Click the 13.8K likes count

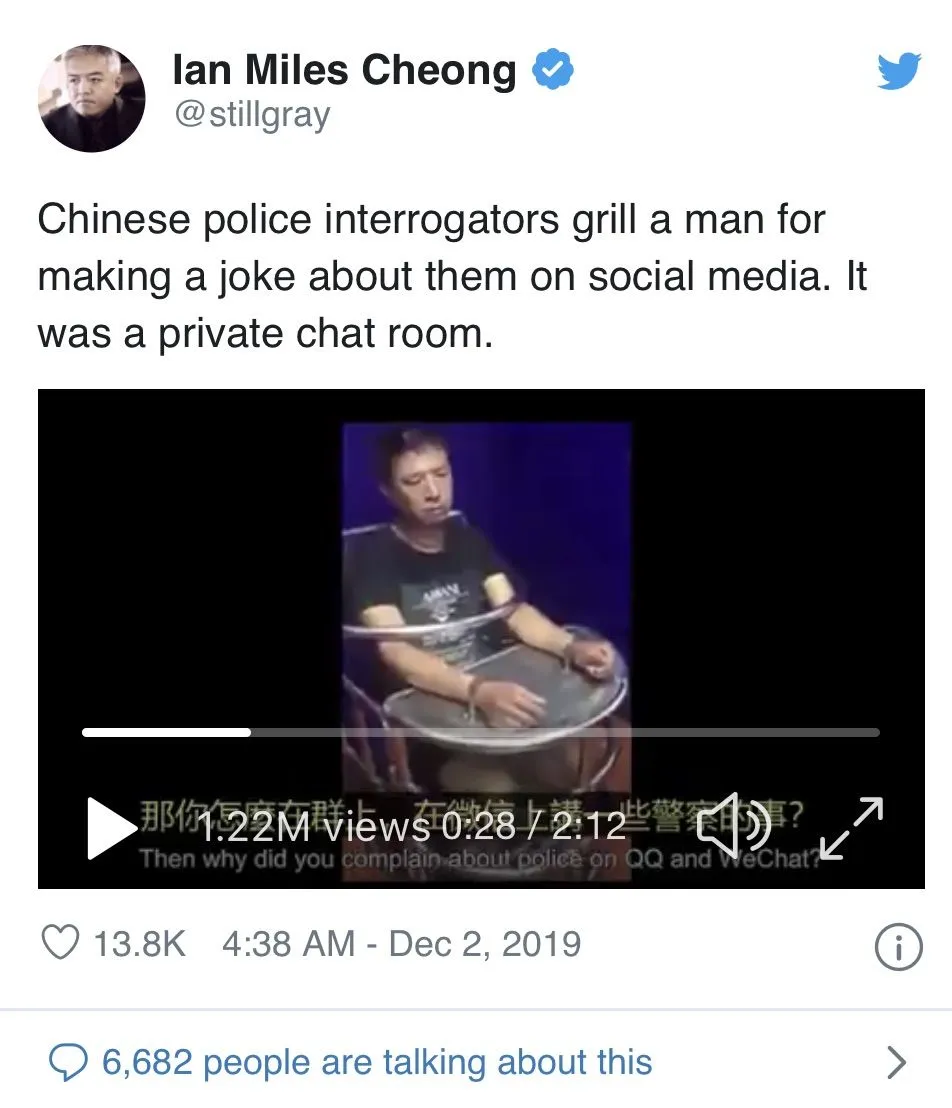click(x=140, y=944)
